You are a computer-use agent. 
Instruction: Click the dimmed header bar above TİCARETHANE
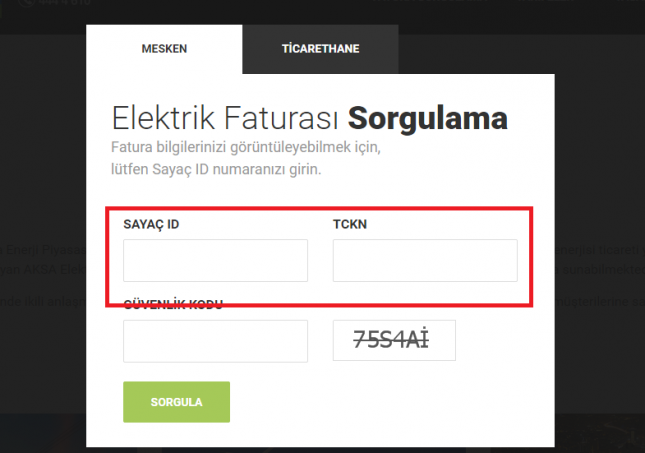coord(320,10)
